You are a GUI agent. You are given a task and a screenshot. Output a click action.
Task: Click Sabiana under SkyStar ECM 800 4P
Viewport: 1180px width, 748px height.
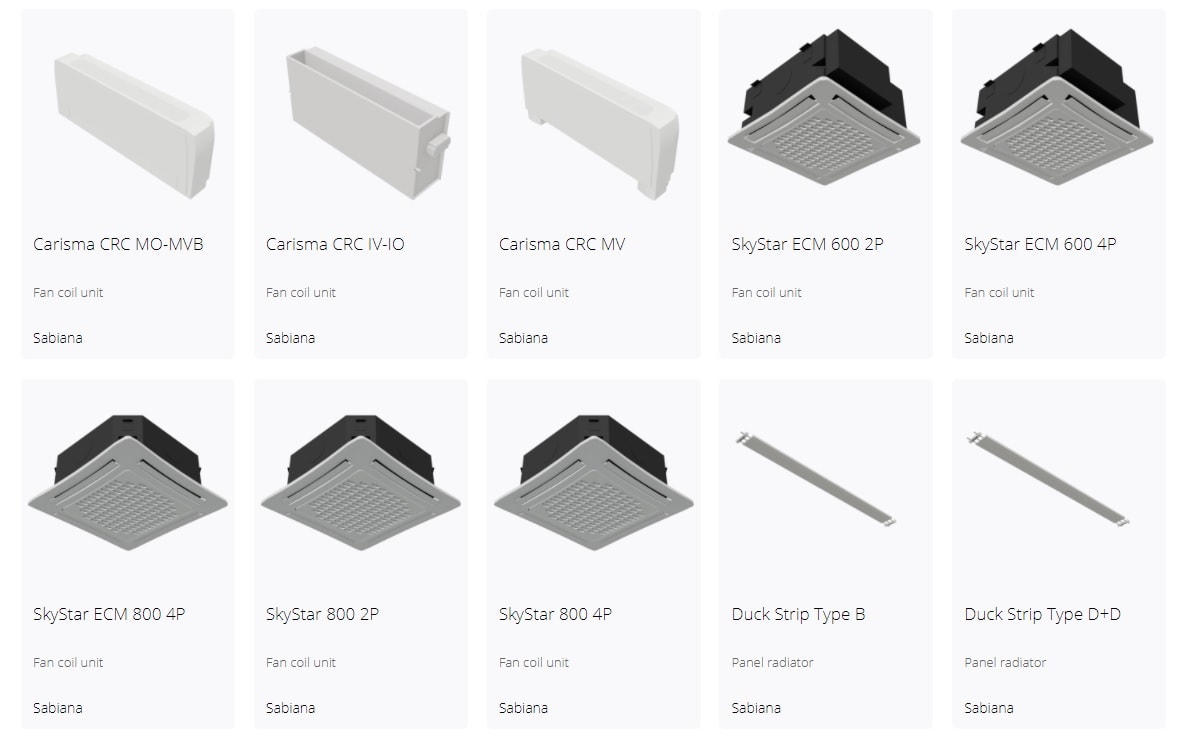tap(57, 709)
